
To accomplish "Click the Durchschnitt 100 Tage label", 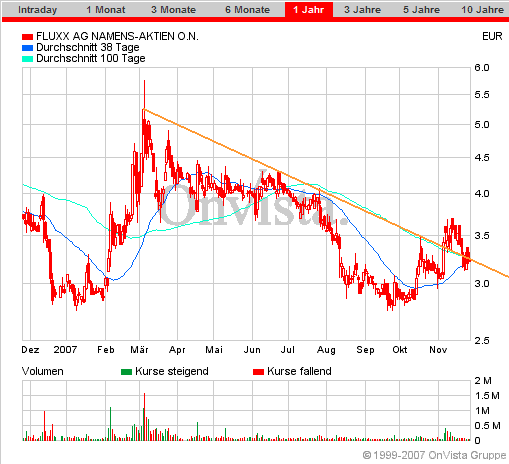I will pyautogui.click(x=91, y=58).
